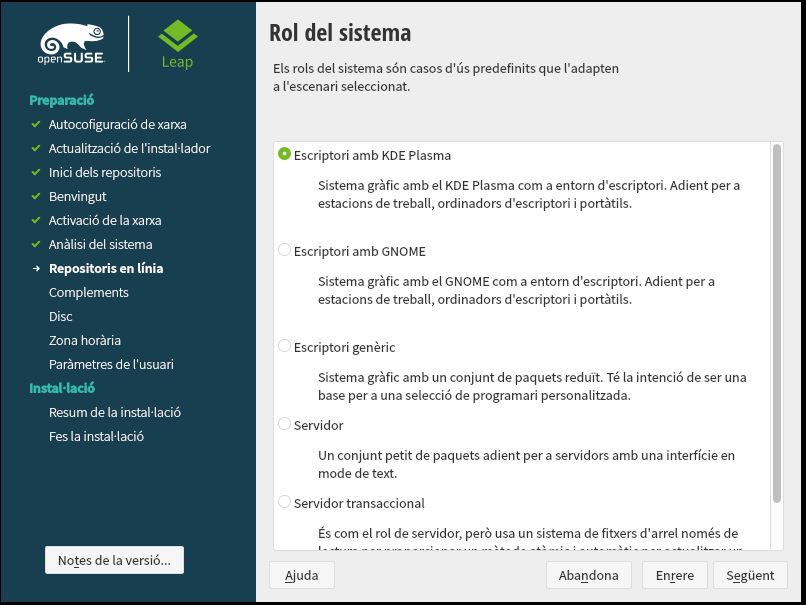806x605 pixels.
Task: Open Notes de la versió
Action: tap(114, 560)
